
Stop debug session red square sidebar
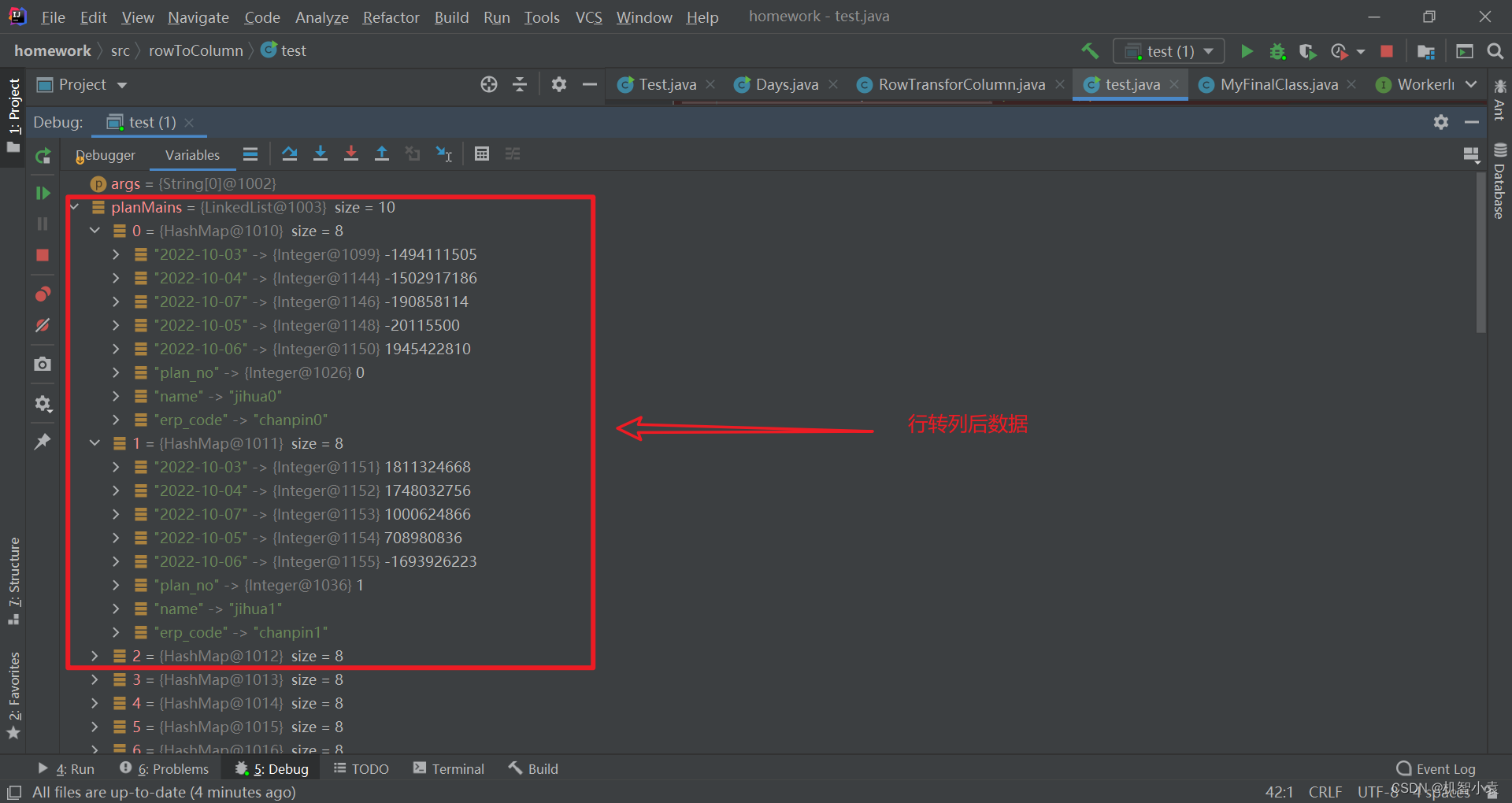43,255
